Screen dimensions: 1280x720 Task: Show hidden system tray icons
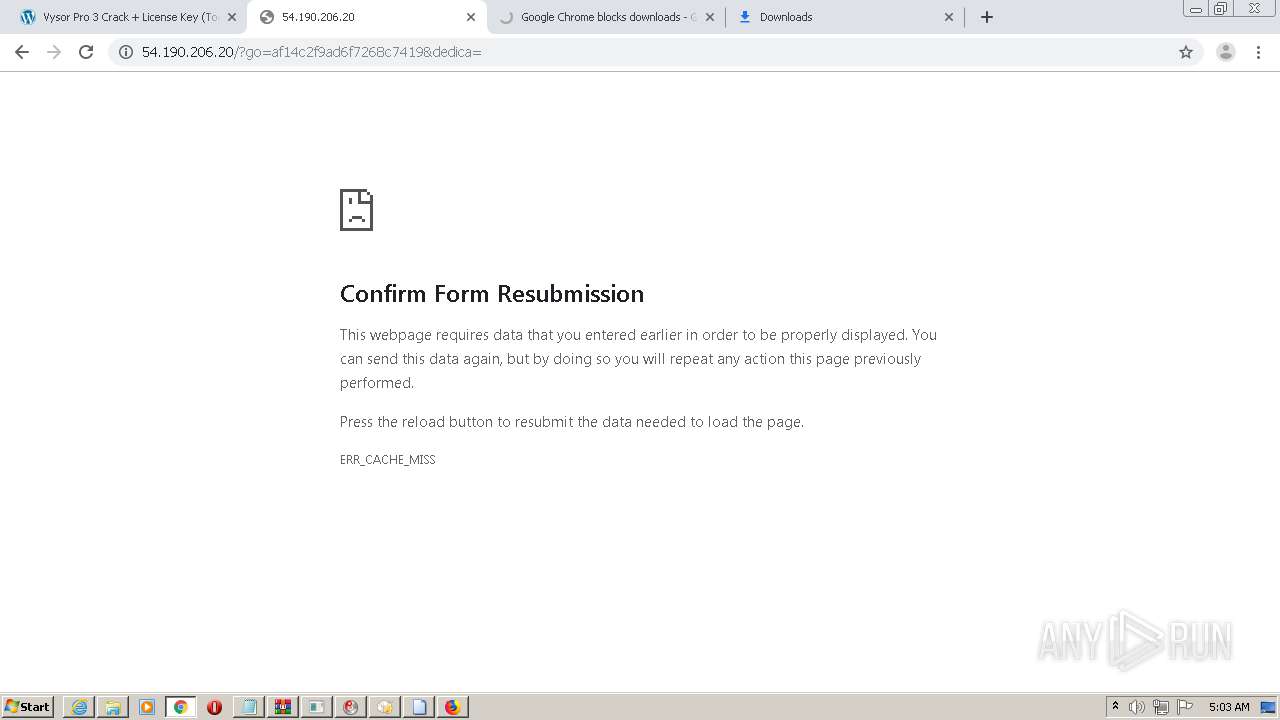[1115, 707]
